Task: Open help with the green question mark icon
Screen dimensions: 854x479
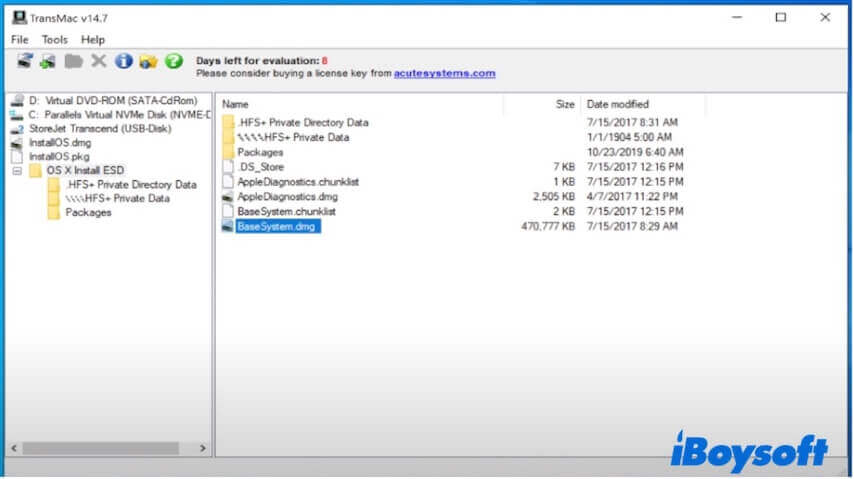Action: tap(174, 62)
